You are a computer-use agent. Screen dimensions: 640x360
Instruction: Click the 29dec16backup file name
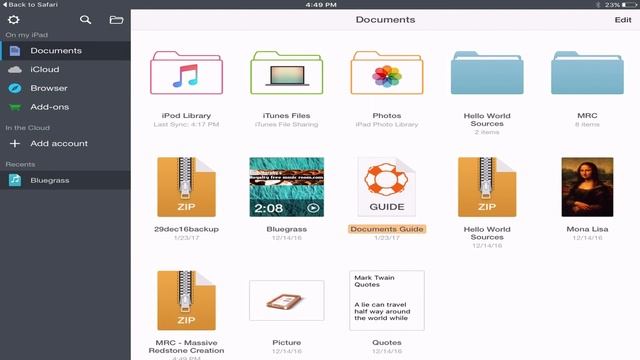186,229
